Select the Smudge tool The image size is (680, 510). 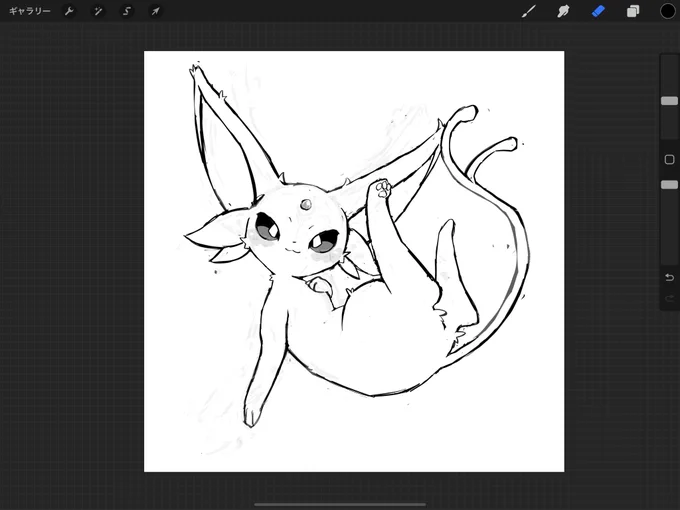coord(563,11)
